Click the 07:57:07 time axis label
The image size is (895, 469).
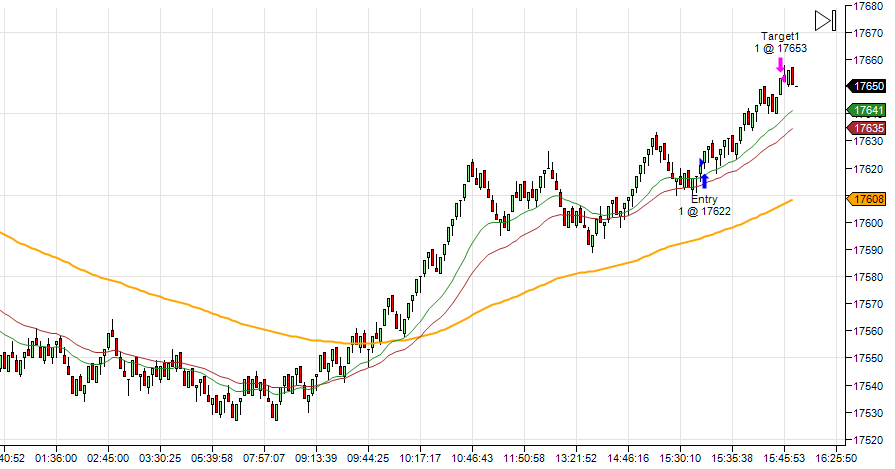click(264, 458)
